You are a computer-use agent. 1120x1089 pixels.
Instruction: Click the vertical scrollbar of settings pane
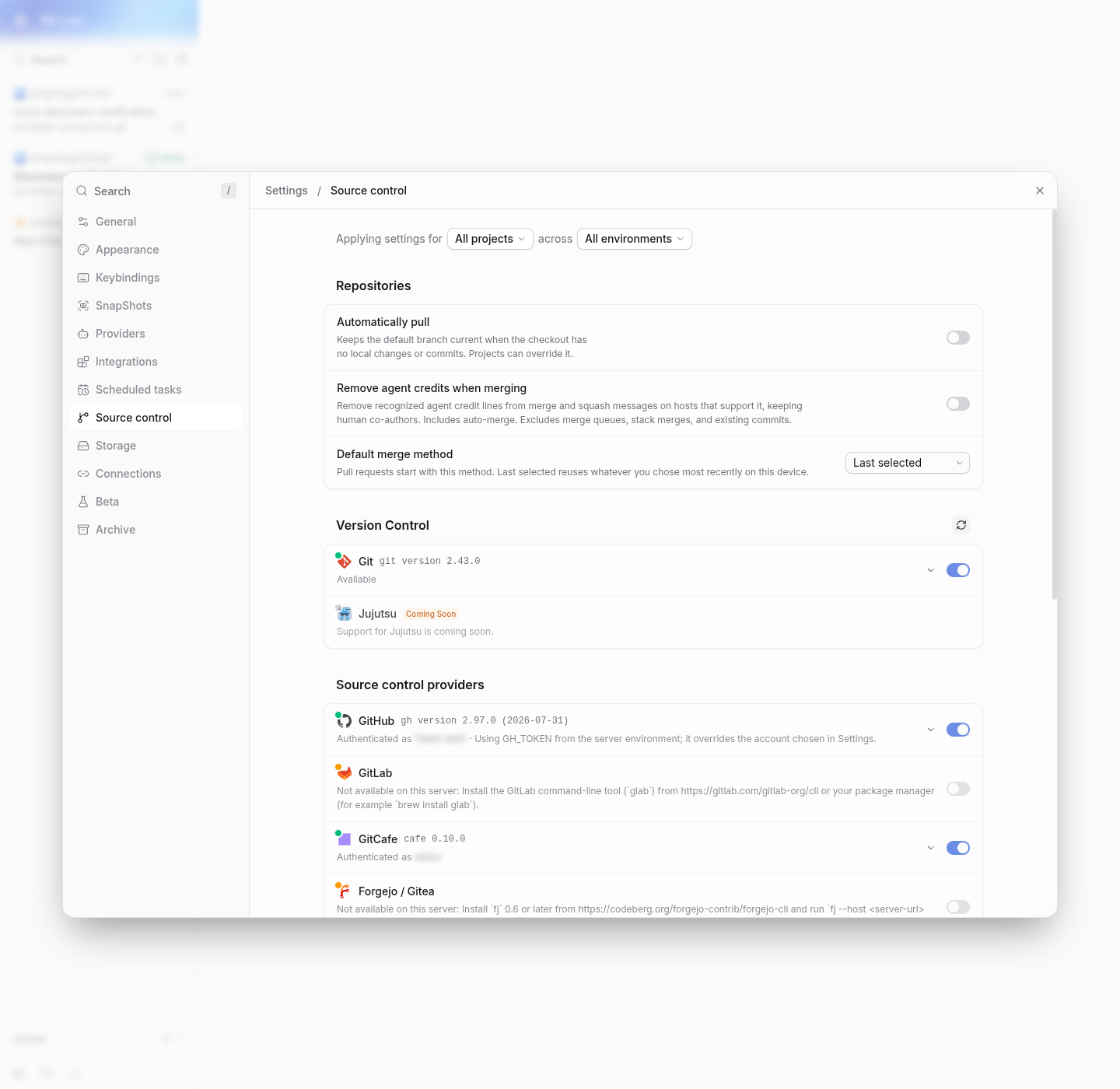click(1055, 404)
